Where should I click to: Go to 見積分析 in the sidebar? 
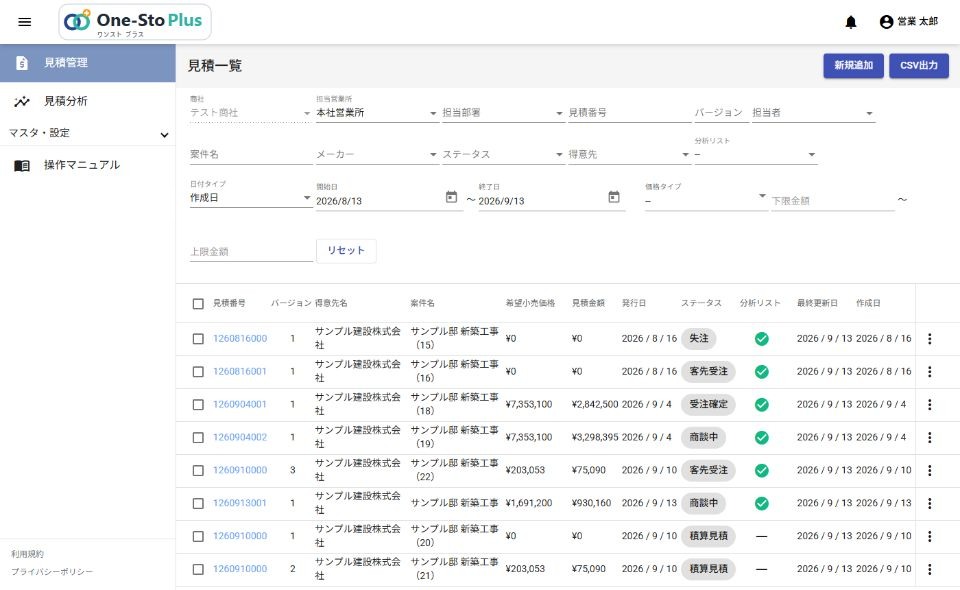click(88, 102)
